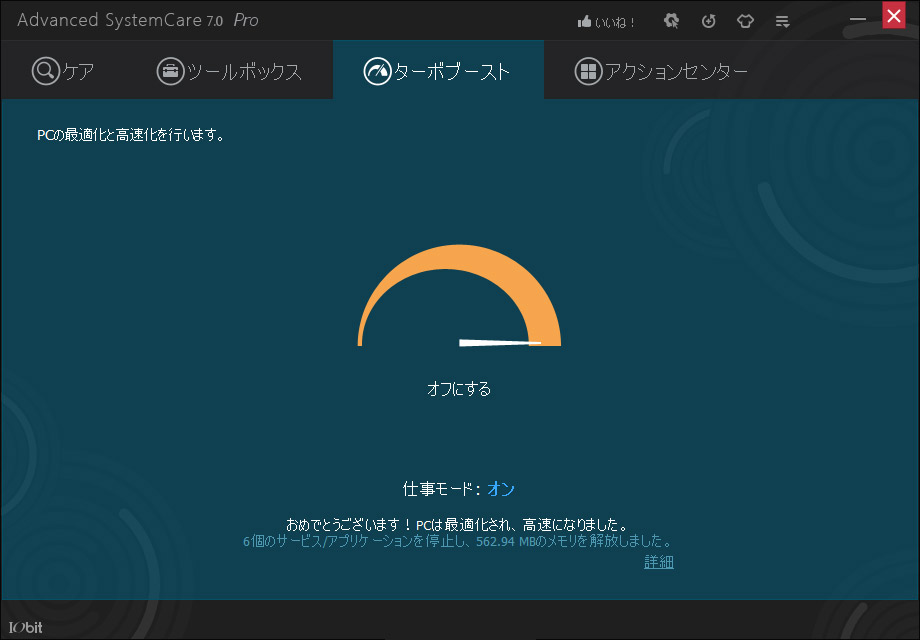Click the おめでとうございます congratulation message
This screenshot has height=640, width=920.
coord(457,524)
